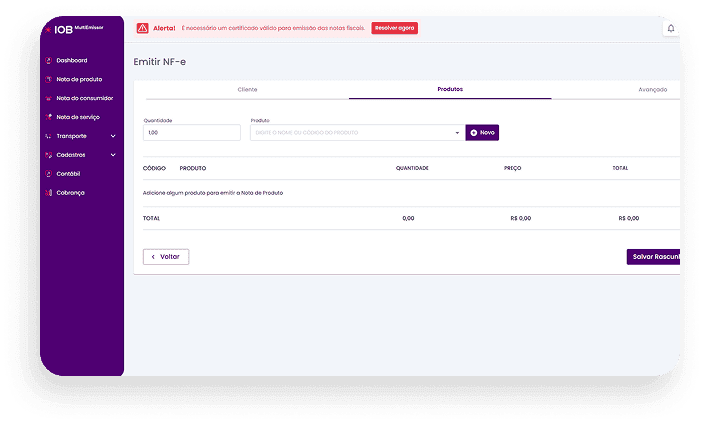Click the Transporte sidebar icon
Screen dimensions: 704x424
tap(48, 136)
